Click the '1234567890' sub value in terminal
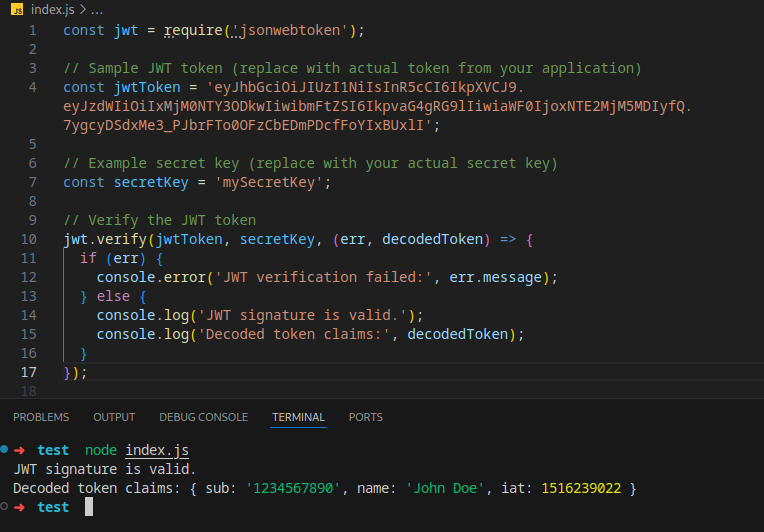The height and width of the screenshot is (532, 764). click(x=293, y=488)
